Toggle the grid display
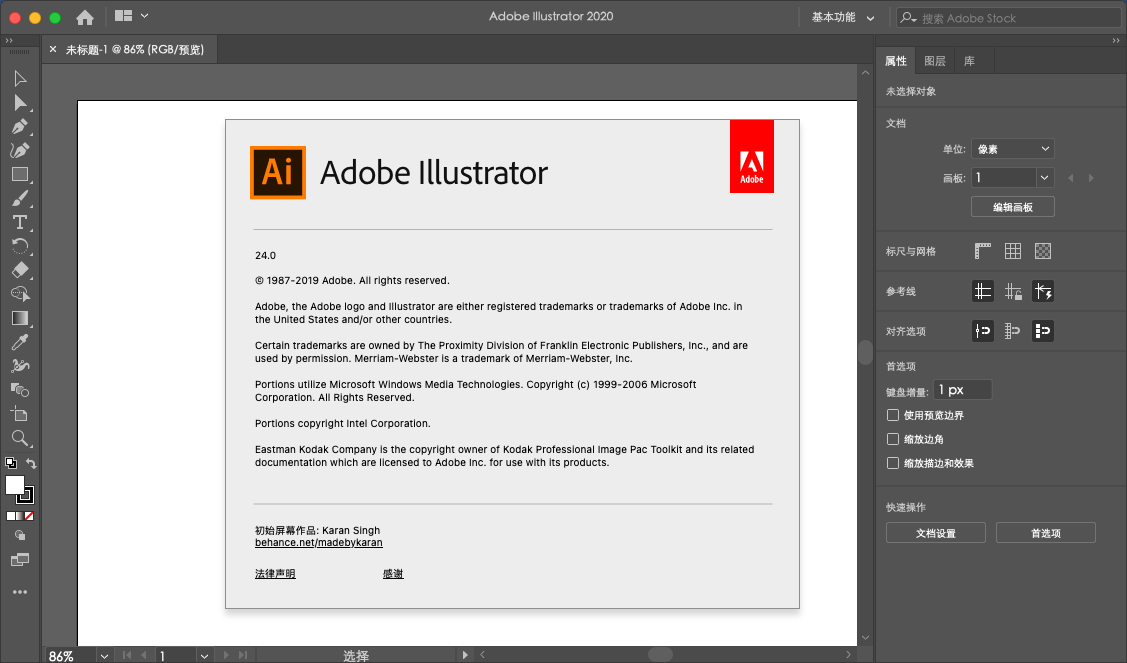This screenshot has width=1127, height=663. (x=1013, y=251)
